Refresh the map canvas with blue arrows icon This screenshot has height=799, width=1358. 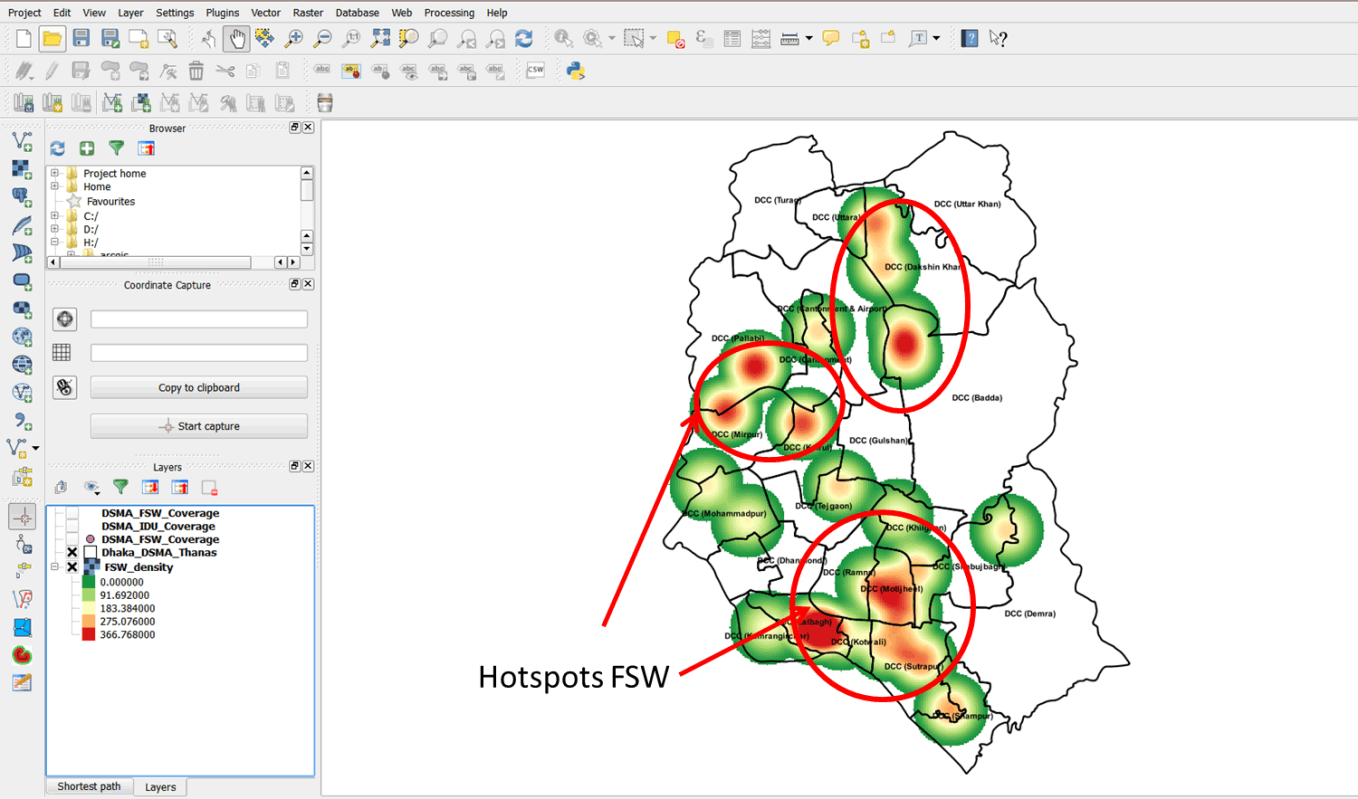524,38
